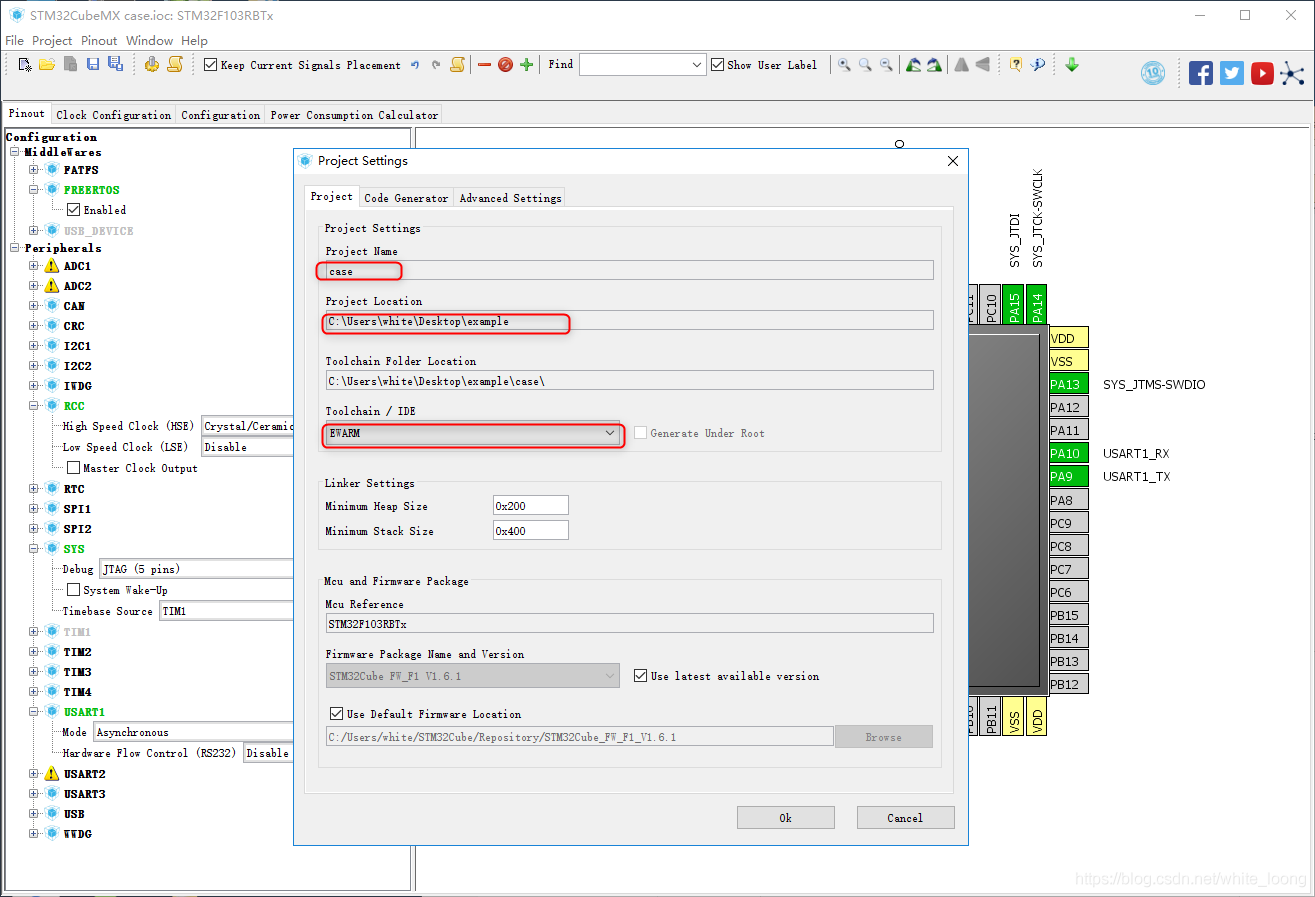This screenshot has width=1315, height=897.
Task: Expand the ADC1 peripheral node
Action: point(35,266)
